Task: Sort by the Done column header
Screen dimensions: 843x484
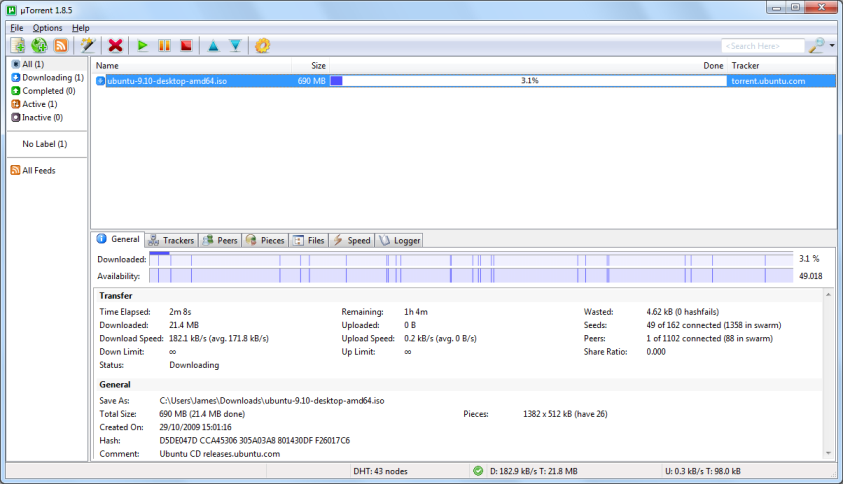Action: pyautogui.click(x=527, y=66)
